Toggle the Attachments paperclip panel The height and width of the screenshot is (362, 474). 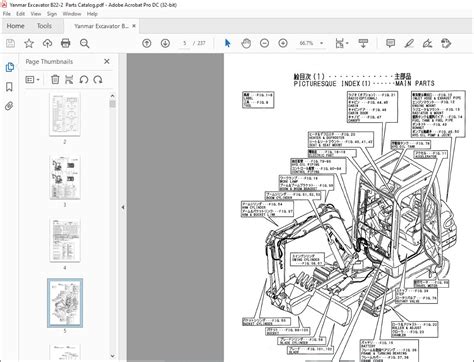click(x=9, y=106)
